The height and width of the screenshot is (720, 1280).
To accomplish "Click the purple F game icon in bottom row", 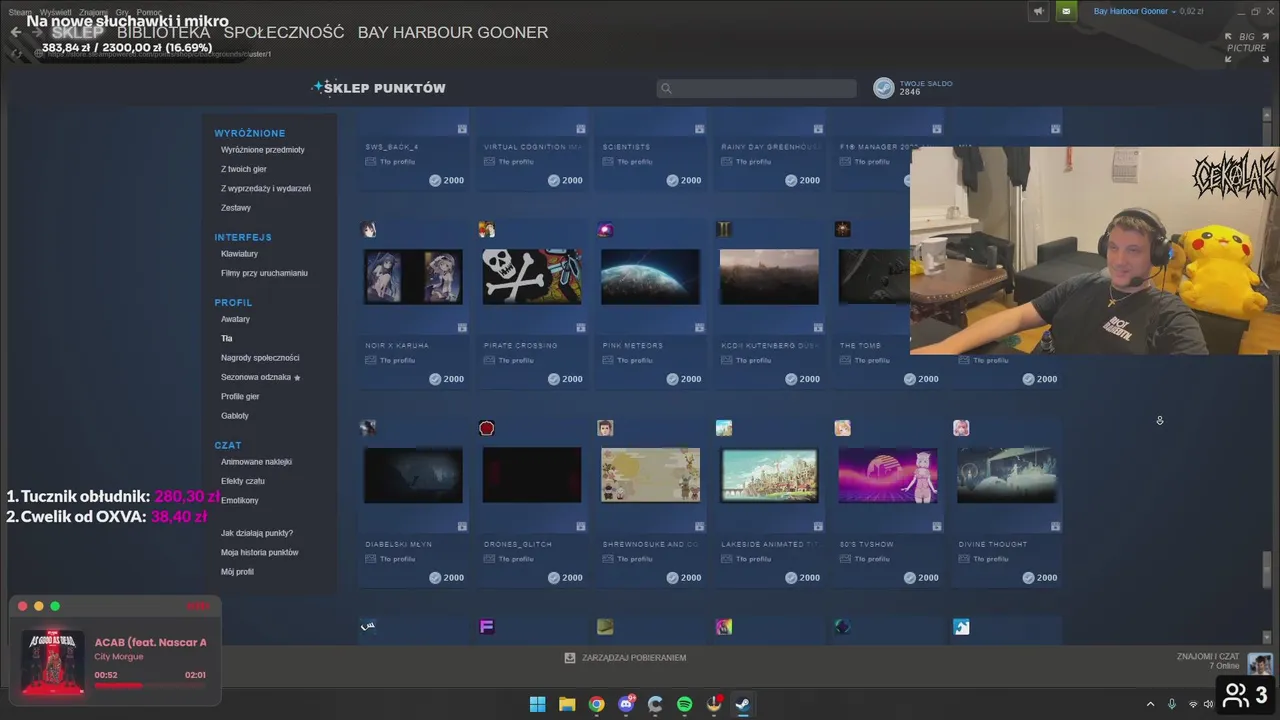I will [487, 627].
